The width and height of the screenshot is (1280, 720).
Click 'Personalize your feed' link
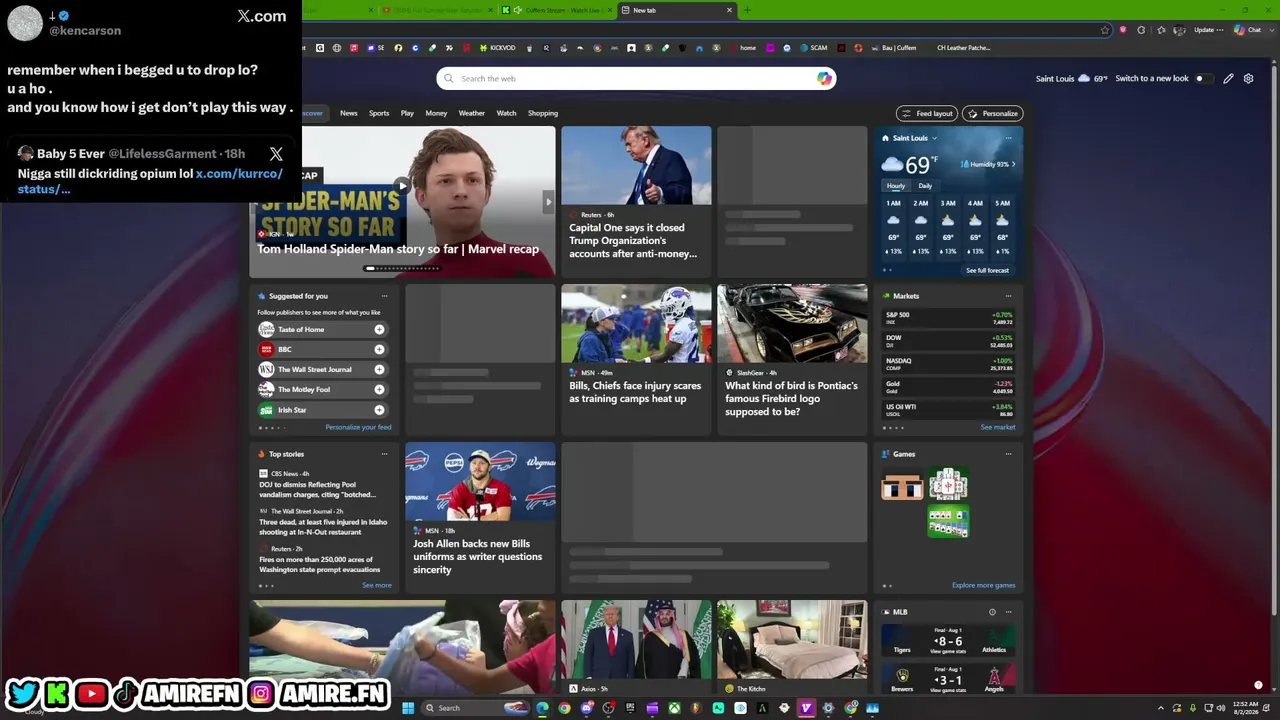358,427
